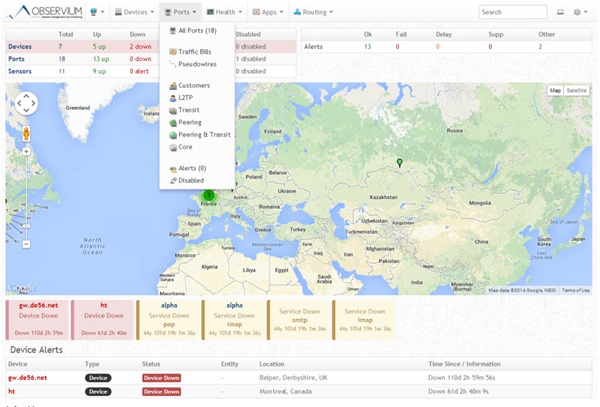Viewport: 600px width, 407px height.
Task: Open the Devices summary link
Action: coord(20,47)
